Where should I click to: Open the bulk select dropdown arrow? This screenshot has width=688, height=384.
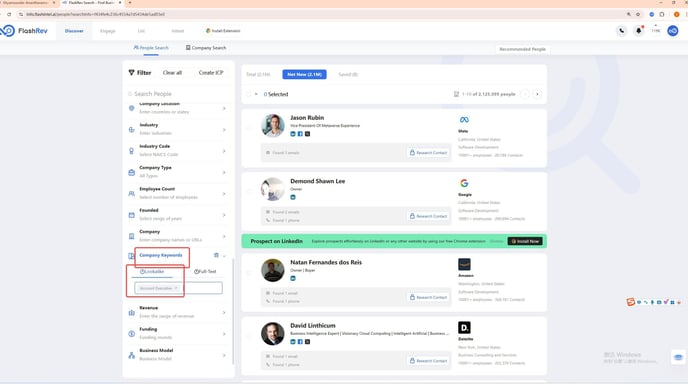point(256,94)
